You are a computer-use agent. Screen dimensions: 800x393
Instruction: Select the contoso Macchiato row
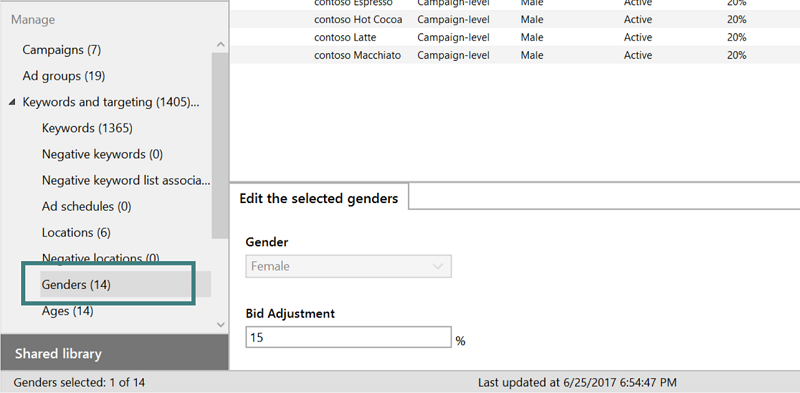(515, 55)
